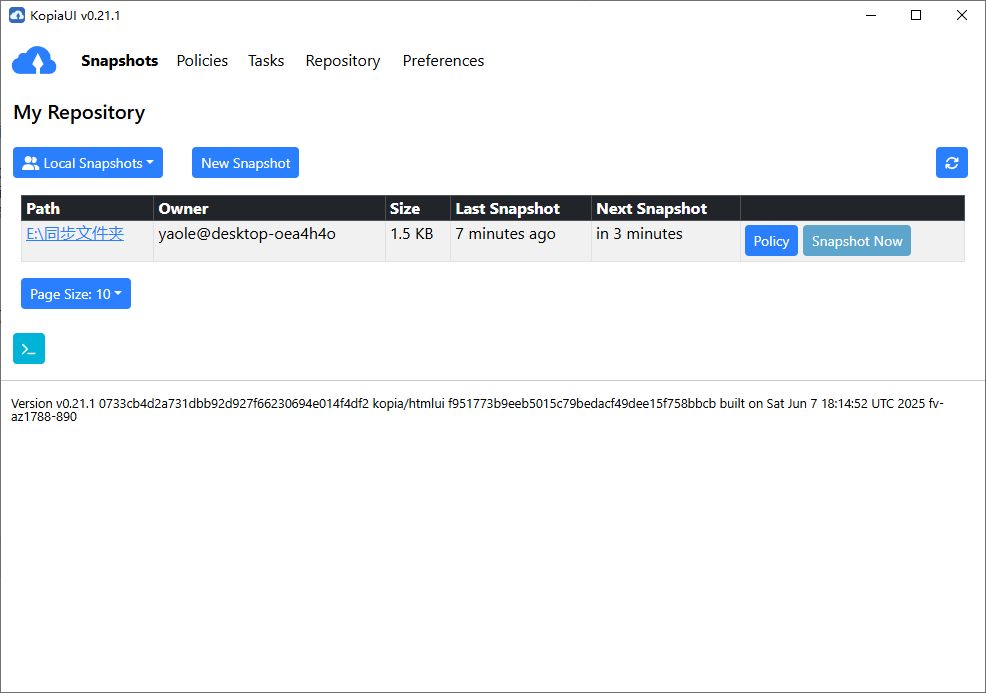The height and width of the screenshot is (693, 986).
Task: Click the New Snapshot button
Action: (245, 163)
